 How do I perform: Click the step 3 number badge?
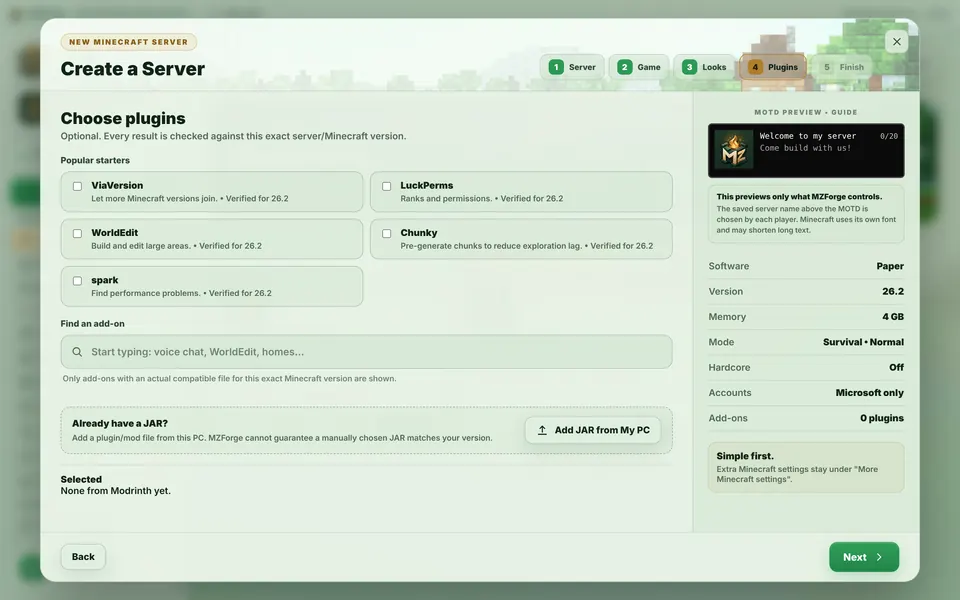coord(689,67)
